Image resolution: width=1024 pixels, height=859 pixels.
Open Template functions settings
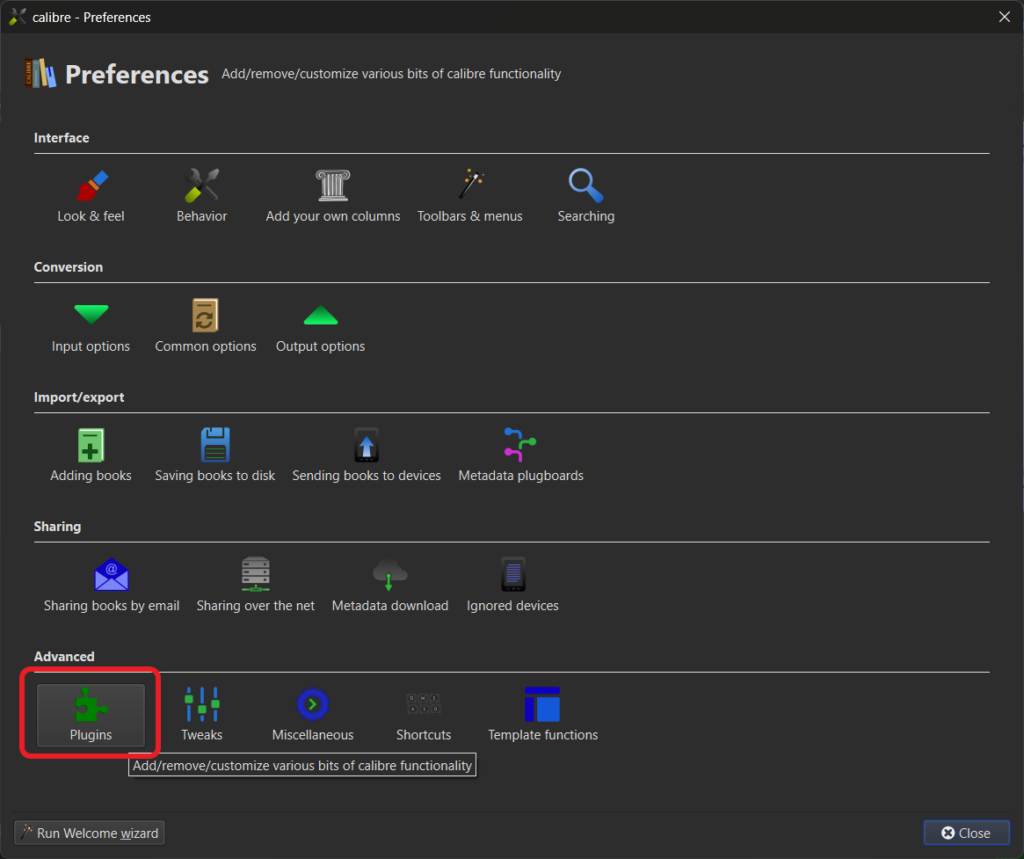[543, 715]
